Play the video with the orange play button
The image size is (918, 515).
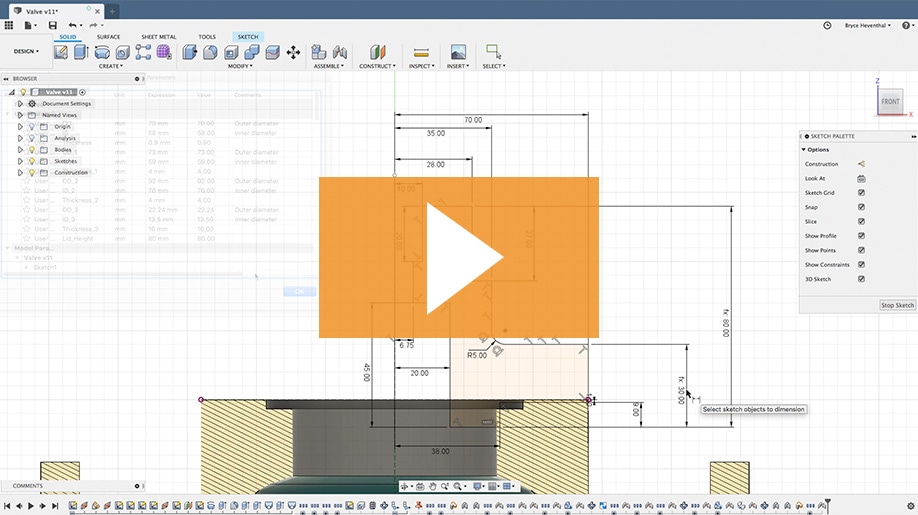pyautogui.click(x=459, y=258)
